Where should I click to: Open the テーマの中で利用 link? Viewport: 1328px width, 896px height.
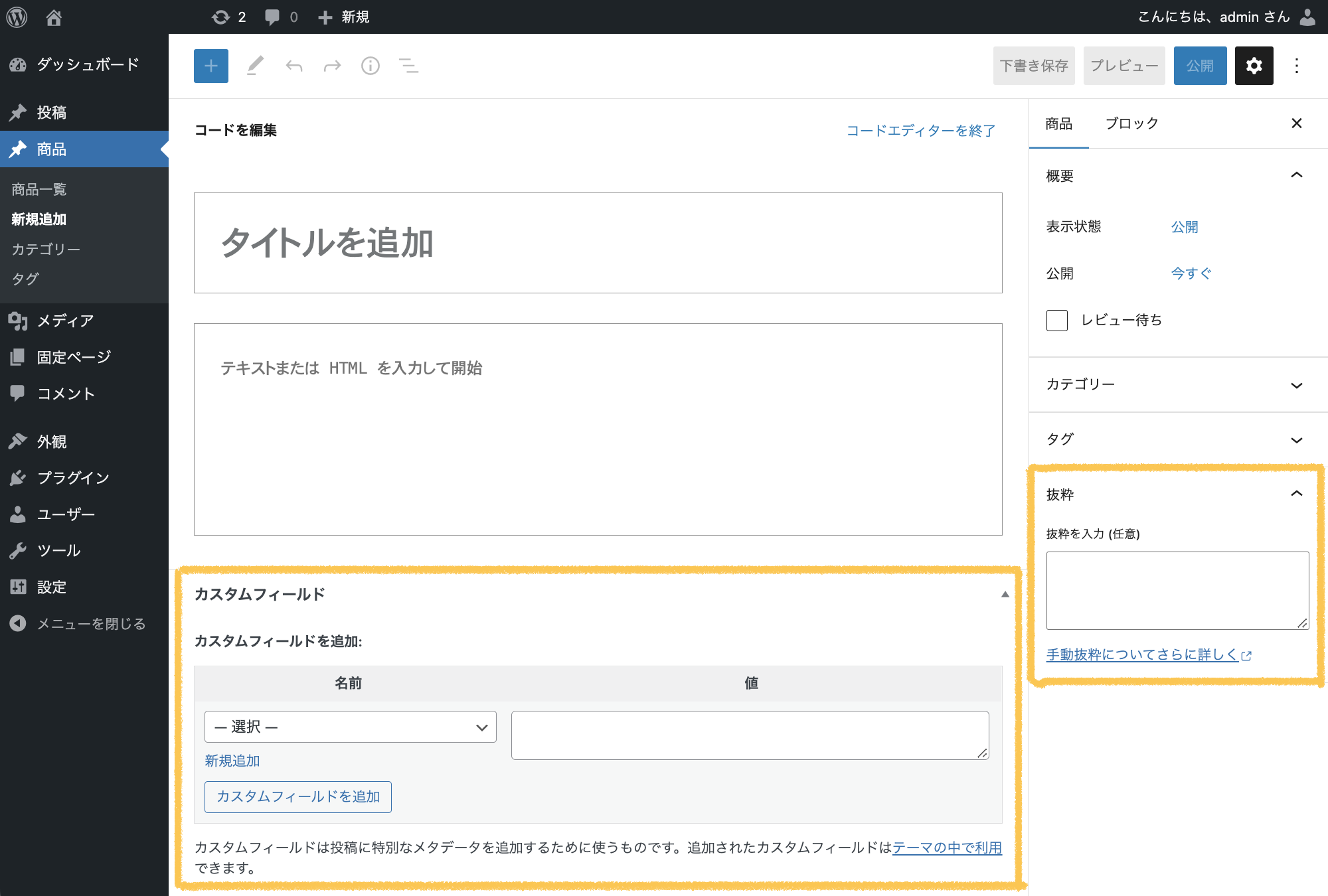click(948, 848)
